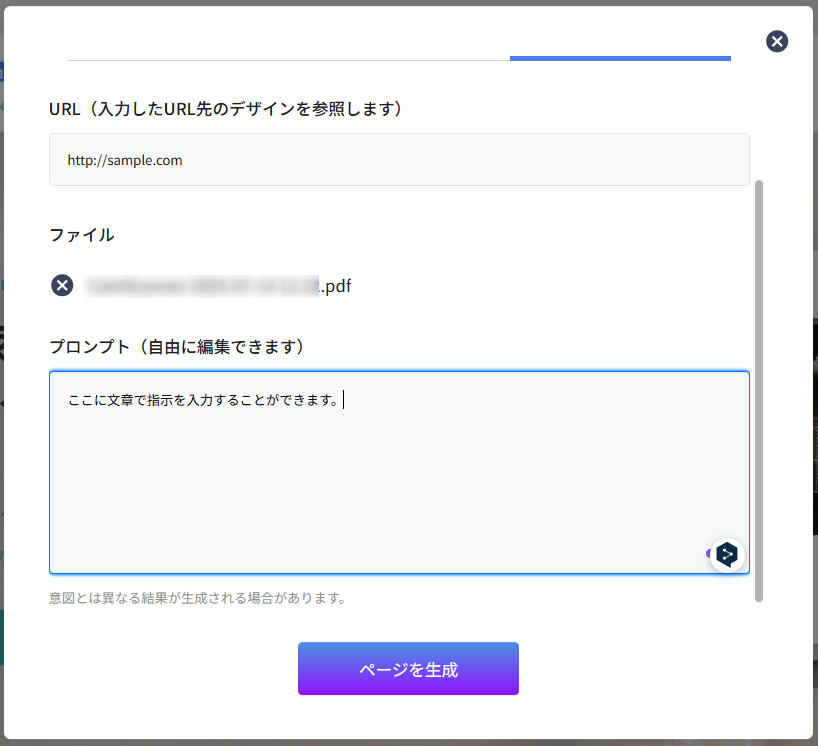Viewport: 818px width, 746px height.
Task: Click the blue active step bar
Action: point(620,58)
